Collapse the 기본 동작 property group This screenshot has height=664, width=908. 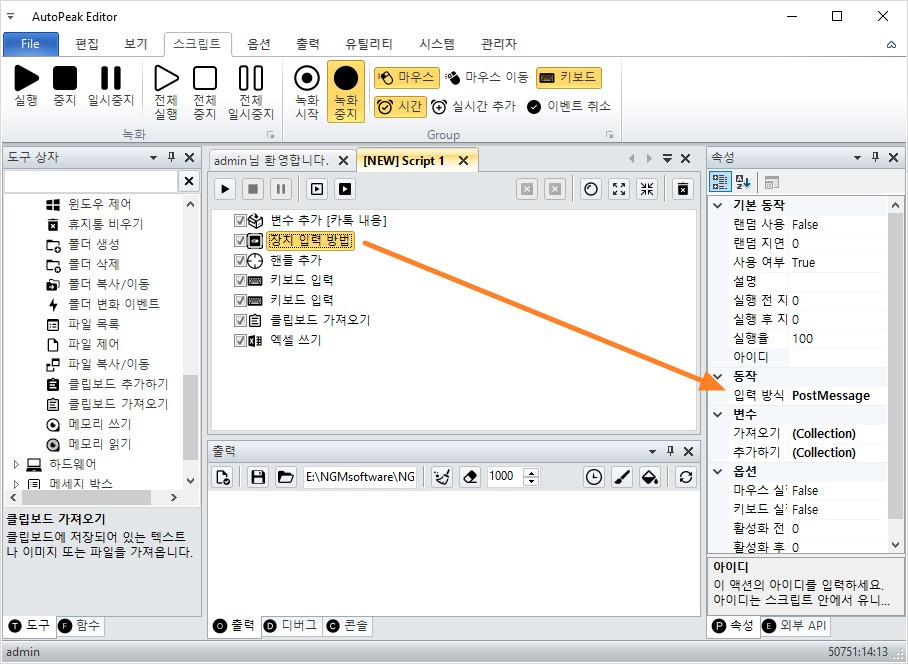tap(718, 206)
